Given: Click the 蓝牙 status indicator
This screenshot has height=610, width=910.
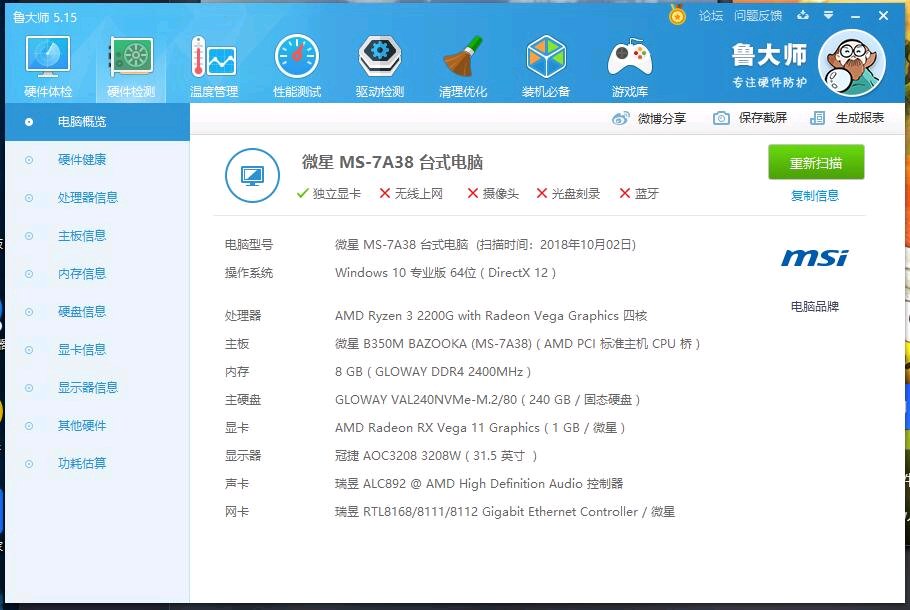Looking at the screenshot, I should pyautogui.click(x=639, y=194).
